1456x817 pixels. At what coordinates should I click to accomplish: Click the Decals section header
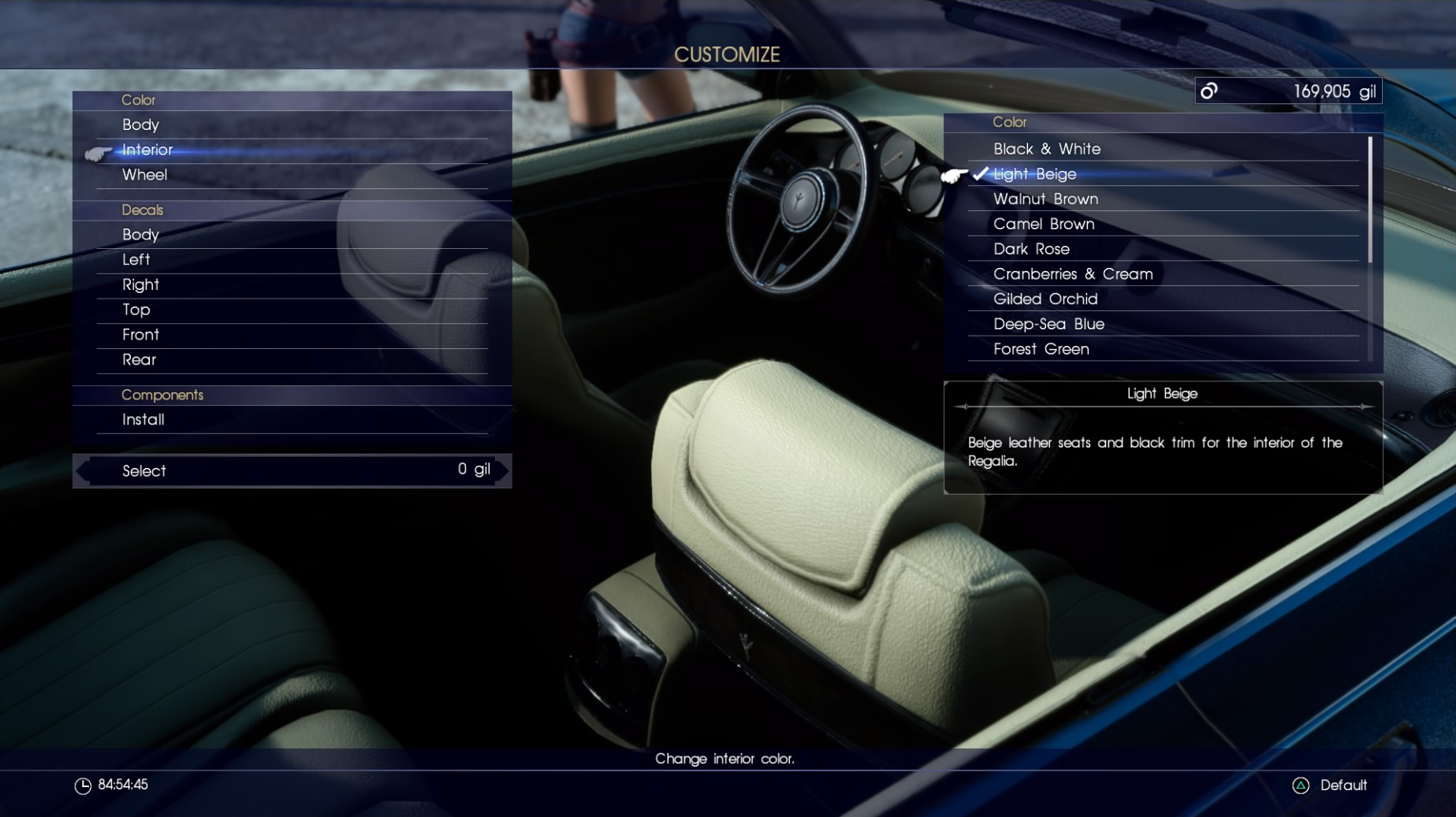(142, 210)
